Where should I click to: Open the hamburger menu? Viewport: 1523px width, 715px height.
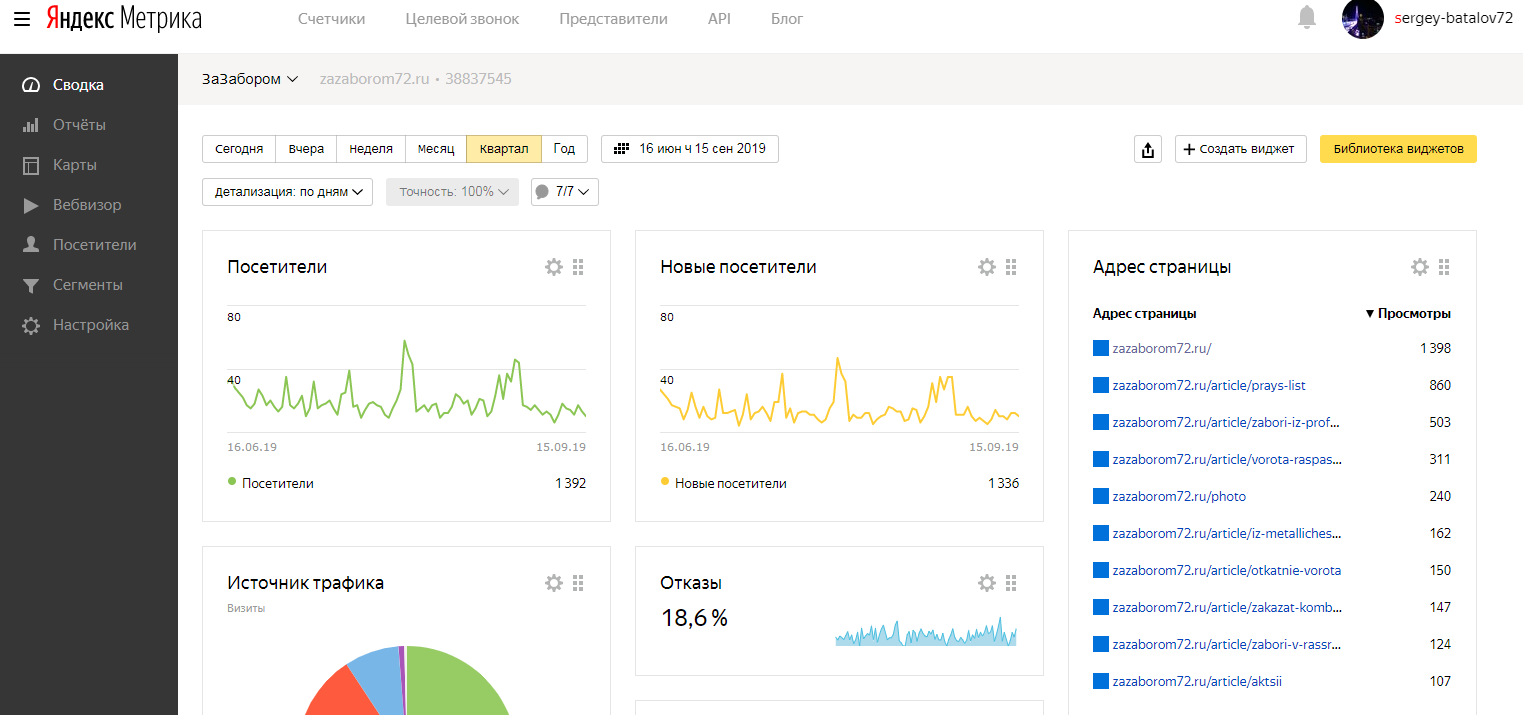click(22, 19)
